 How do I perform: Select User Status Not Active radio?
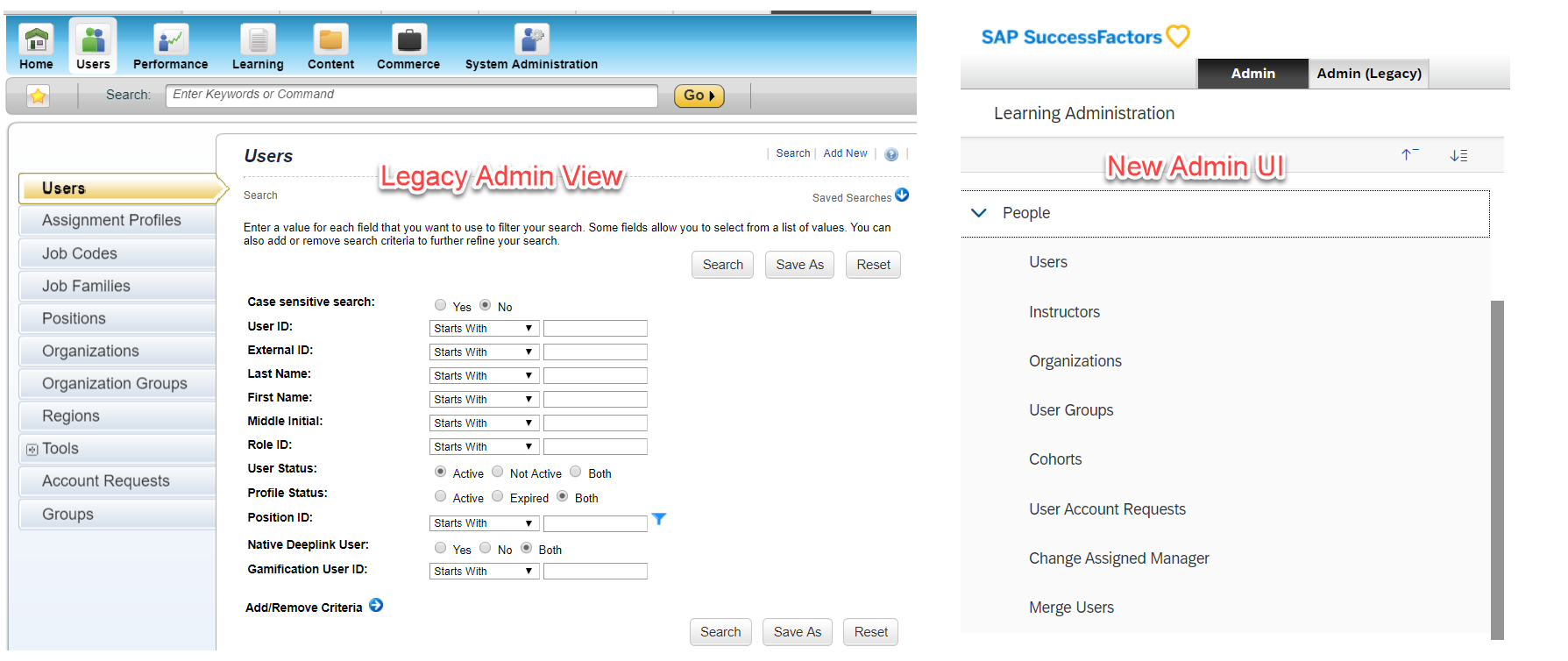(x=497, y=472)
